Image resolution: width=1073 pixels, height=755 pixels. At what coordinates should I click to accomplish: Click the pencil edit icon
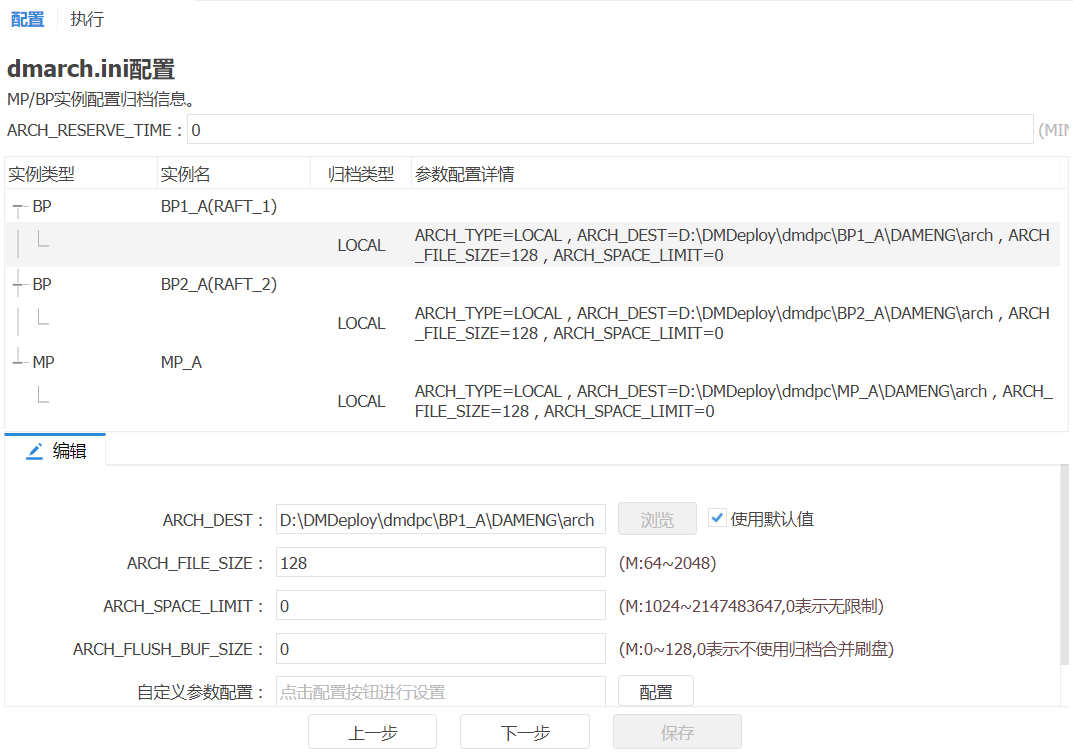35,451
